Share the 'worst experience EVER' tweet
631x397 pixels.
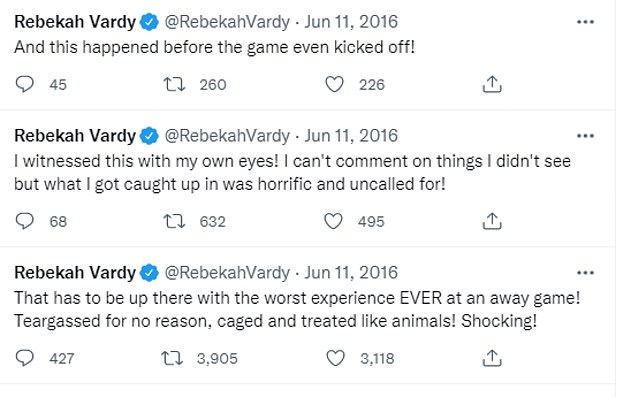tap(492, 358)
